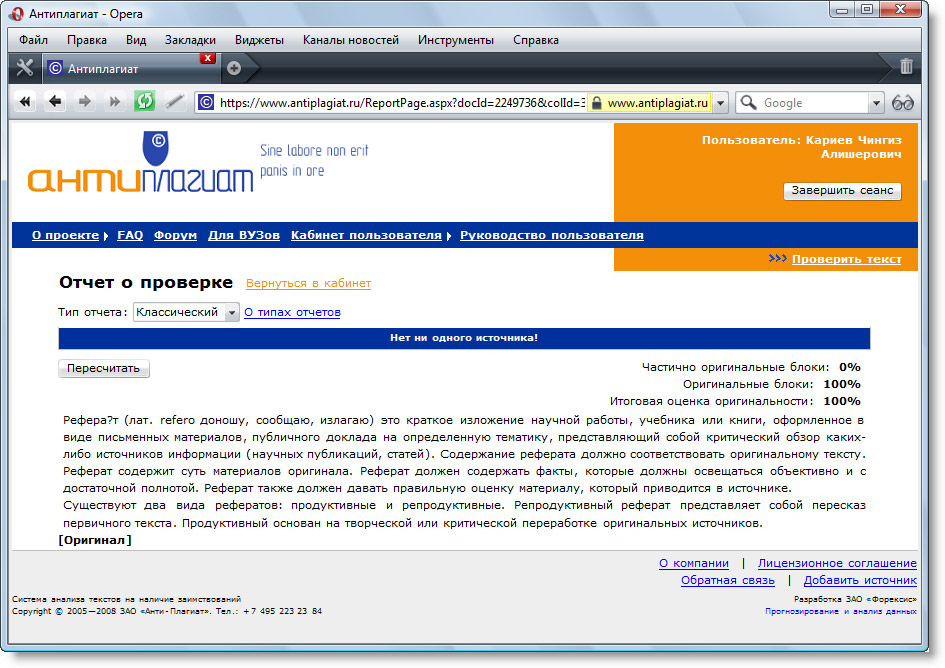The width and height of the screenshot is (945, 668).
Task: Click the wand password icon
Action: (x=175, y=102)
